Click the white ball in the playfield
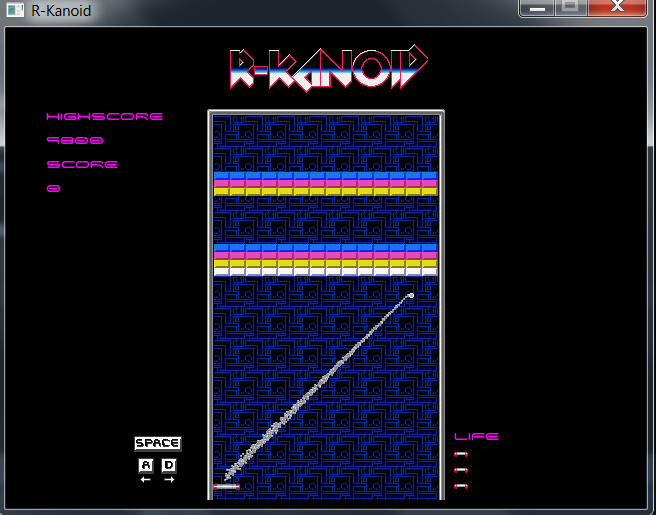The image size is (656, 515). (410, 295)
